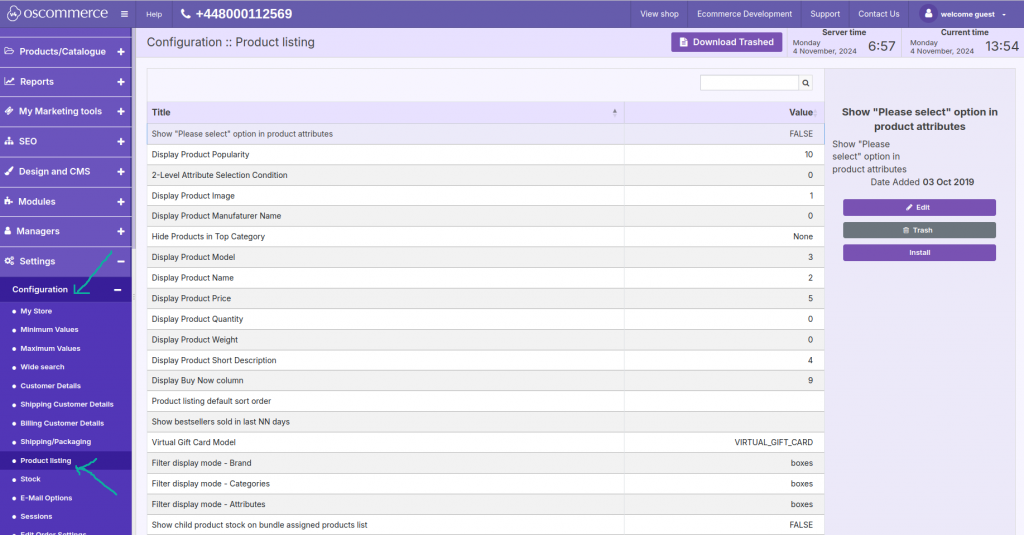Image resolution: width=1024 pixels, height=535 pixels.
Task: Click the Download Trashed button
Action: coord(726,42)
